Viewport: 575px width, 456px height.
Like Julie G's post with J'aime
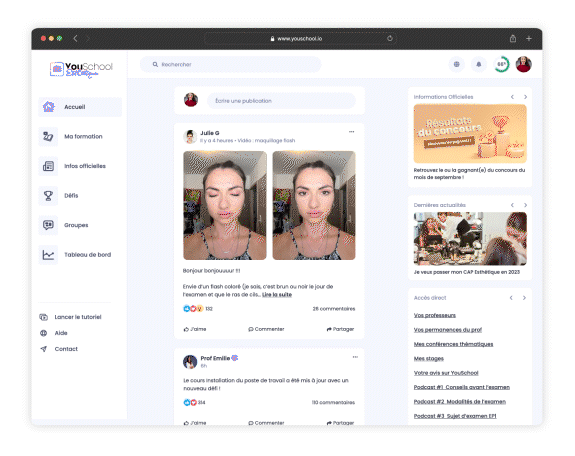(195, 329)
